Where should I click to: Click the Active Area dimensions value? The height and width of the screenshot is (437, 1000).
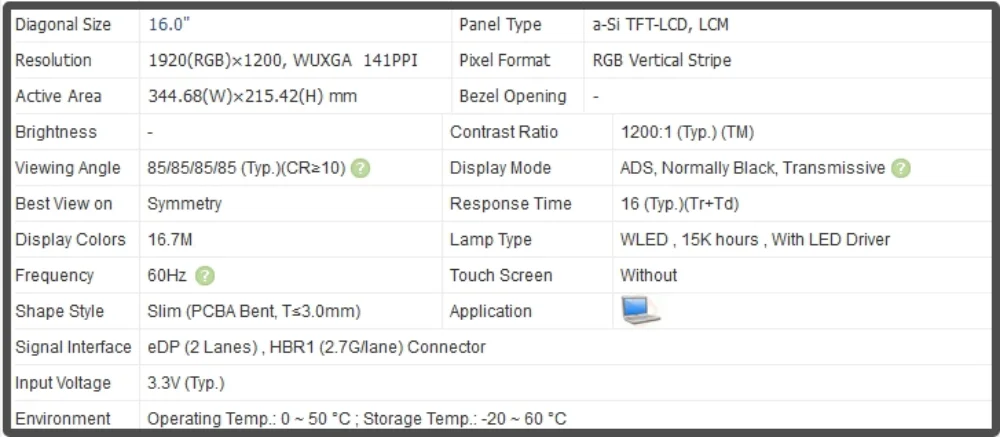tap(253, 96)
